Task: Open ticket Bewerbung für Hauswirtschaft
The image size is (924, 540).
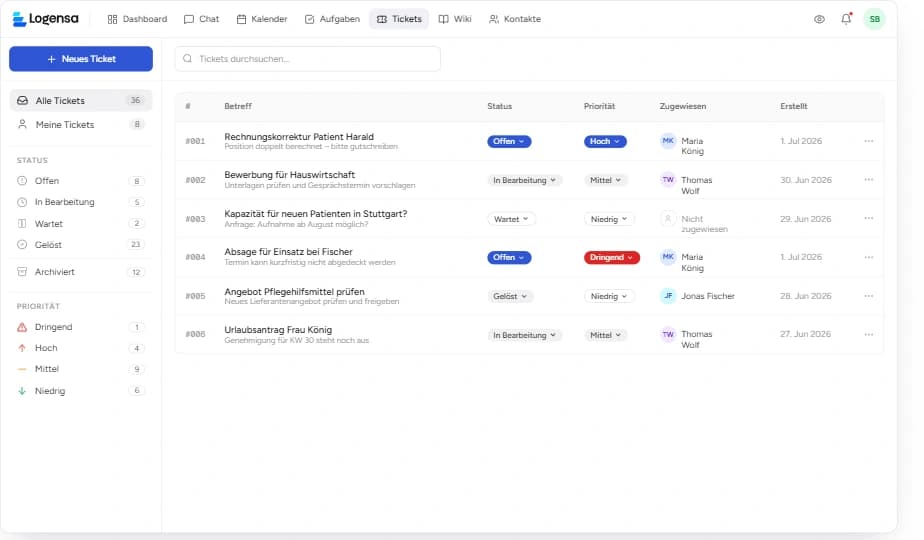Action: point(289,175)
